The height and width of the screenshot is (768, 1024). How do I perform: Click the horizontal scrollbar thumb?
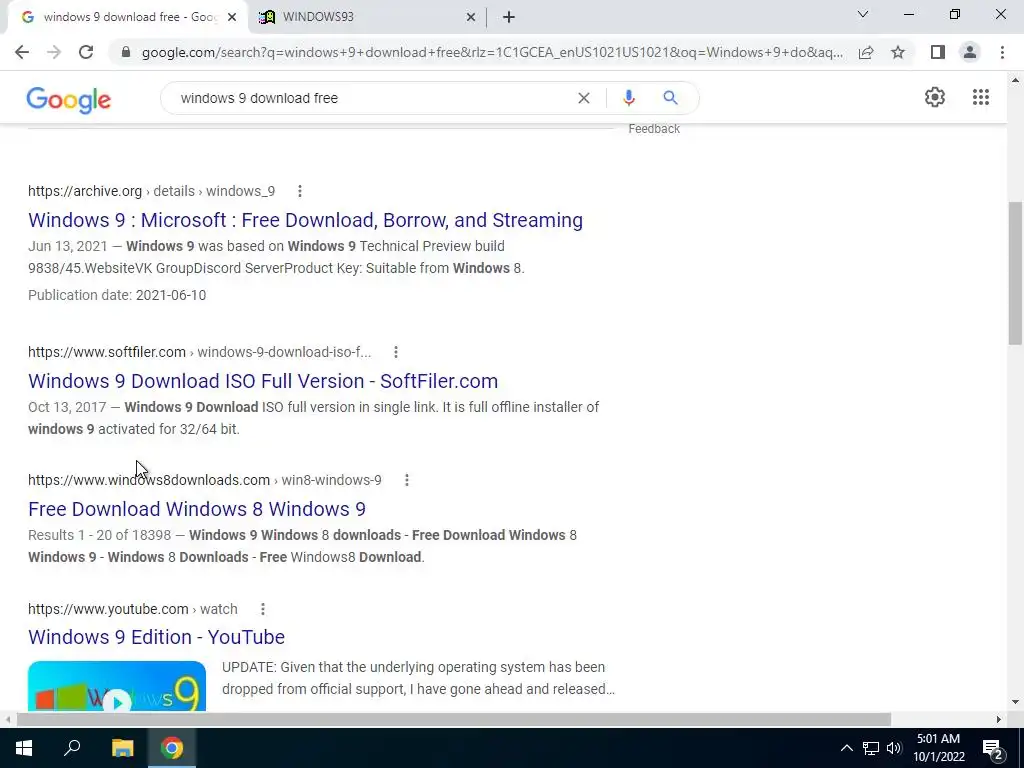click(x=454, y=719)
